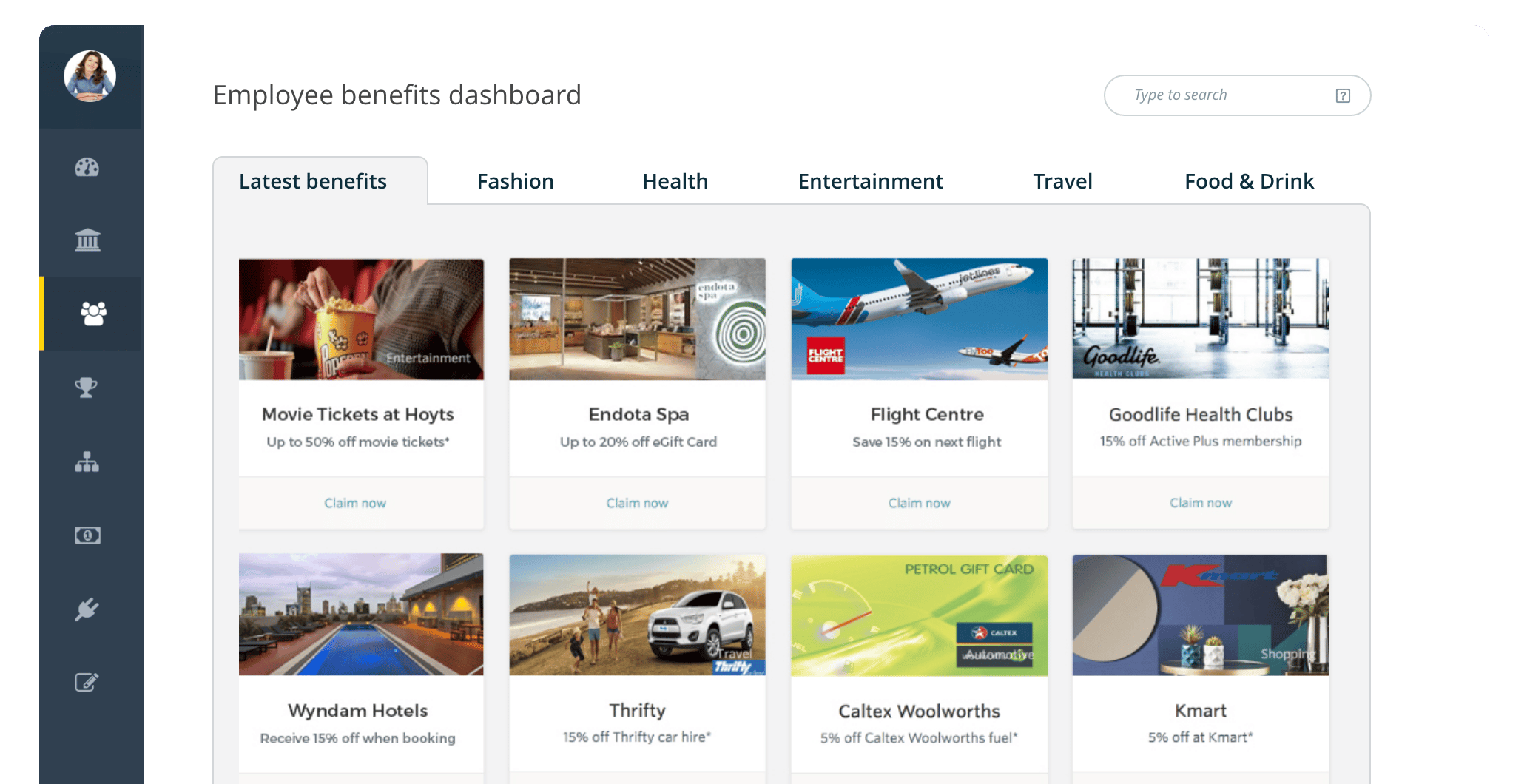This screenshot has width=1527, height=784.
Task: Switch to the Fashion tab
Action: 515,181
